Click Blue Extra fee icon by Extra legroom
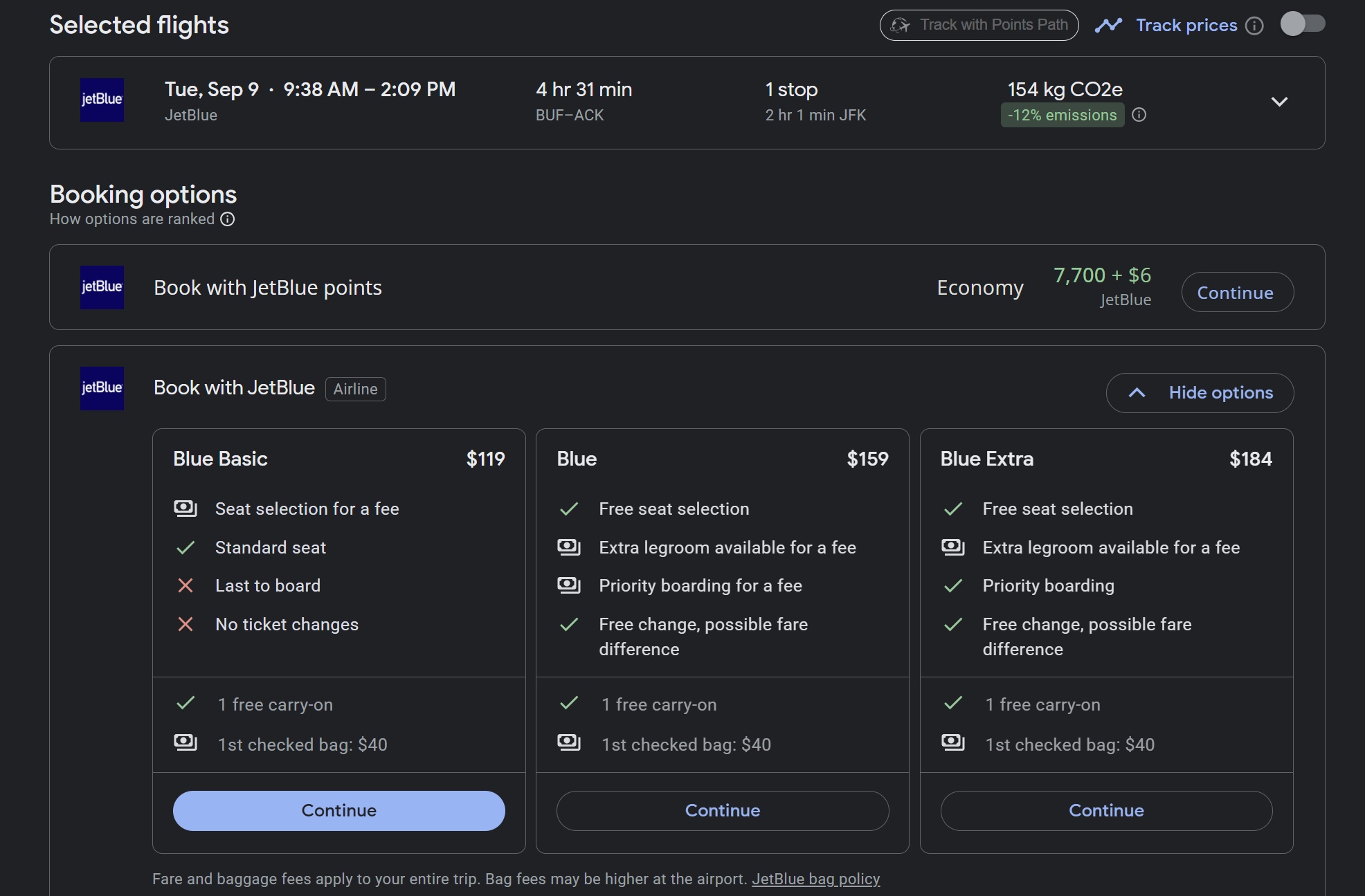 (953, 547)
